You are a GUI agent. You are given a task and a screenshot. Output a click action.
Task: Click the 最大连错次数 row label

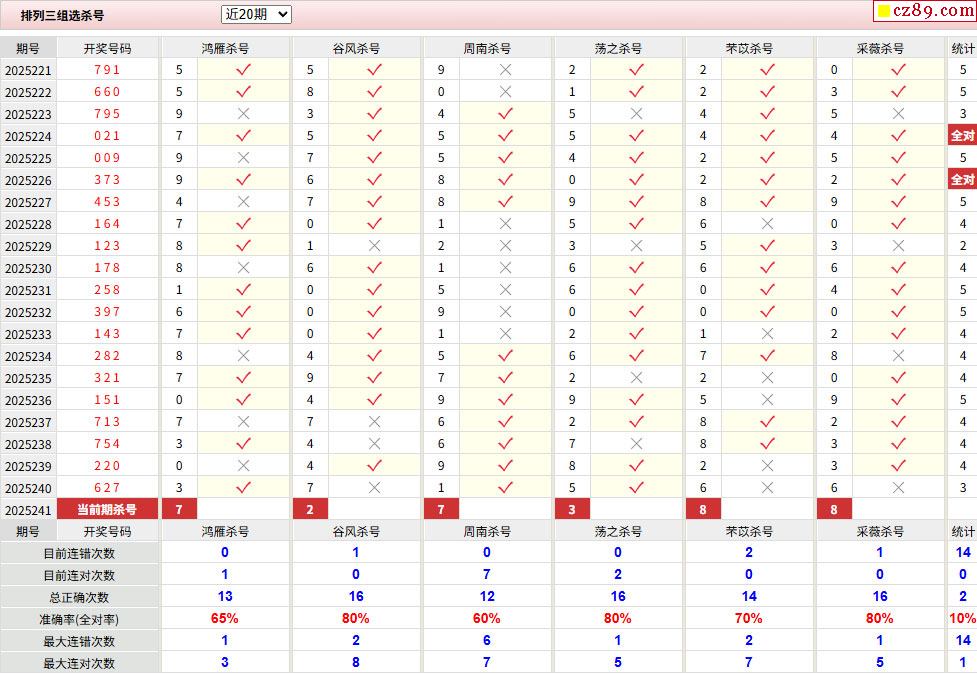pos(79,641)
